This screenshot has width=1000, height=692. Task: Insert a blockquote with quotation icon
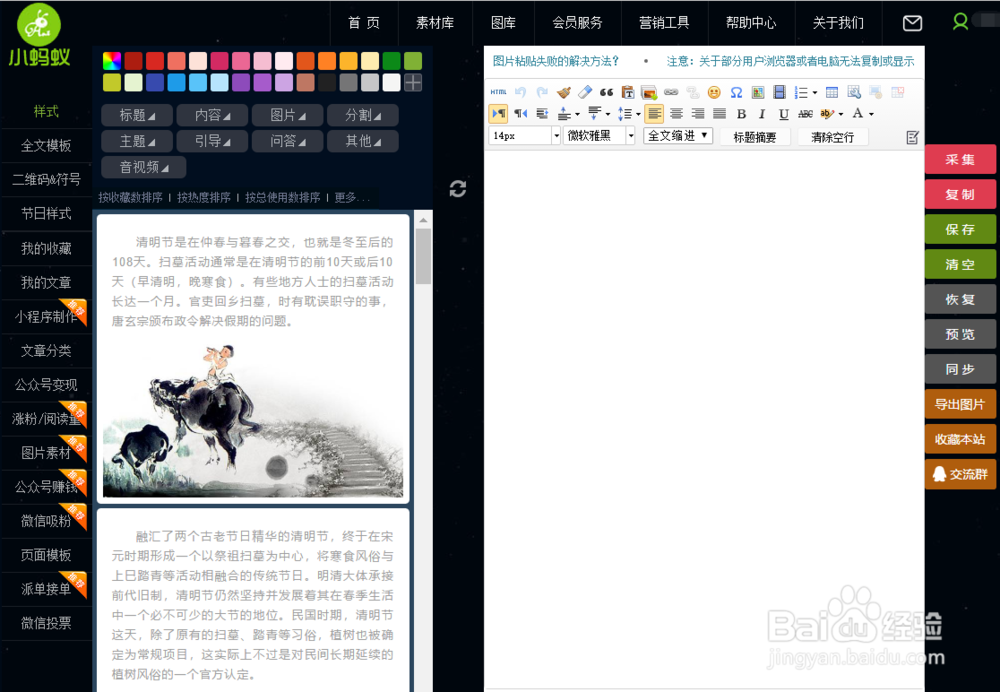pyautogui.click(x=607, y=92)
